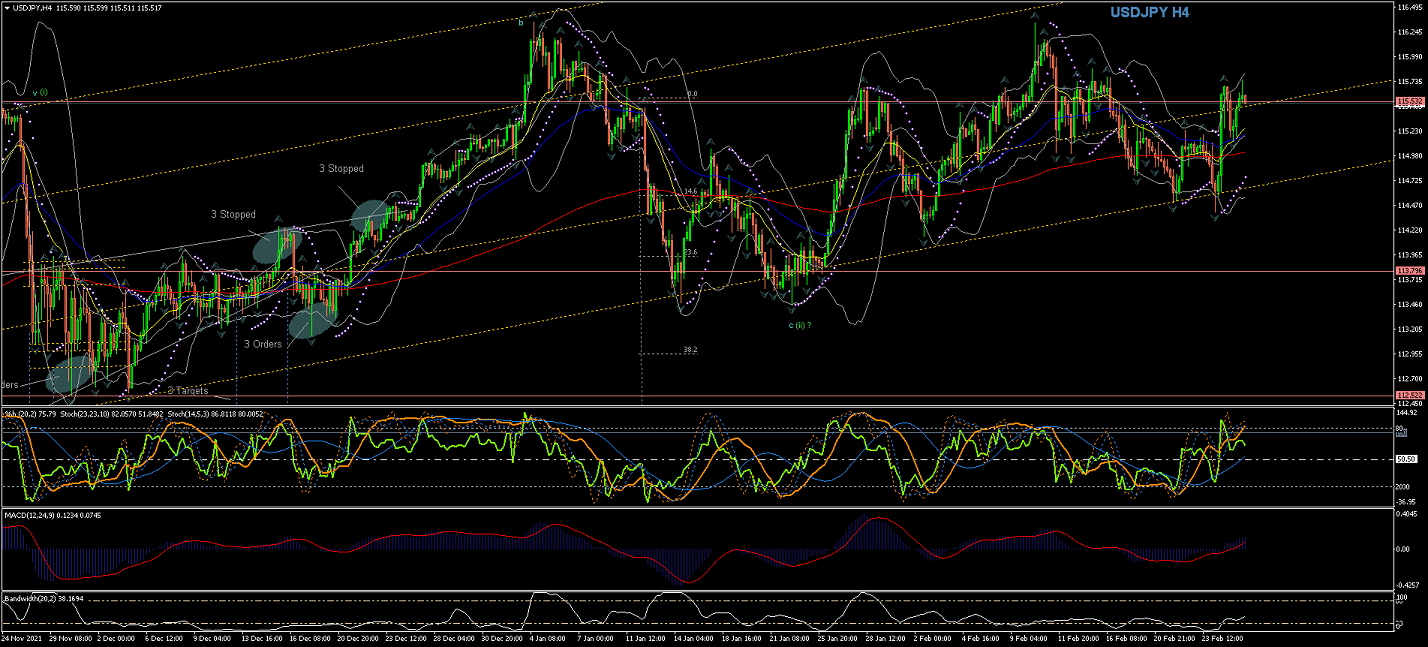The image size is (1428, 647).
Task: Click the USDJPY,H4 OHLC header text
Action: coord(88,7)
